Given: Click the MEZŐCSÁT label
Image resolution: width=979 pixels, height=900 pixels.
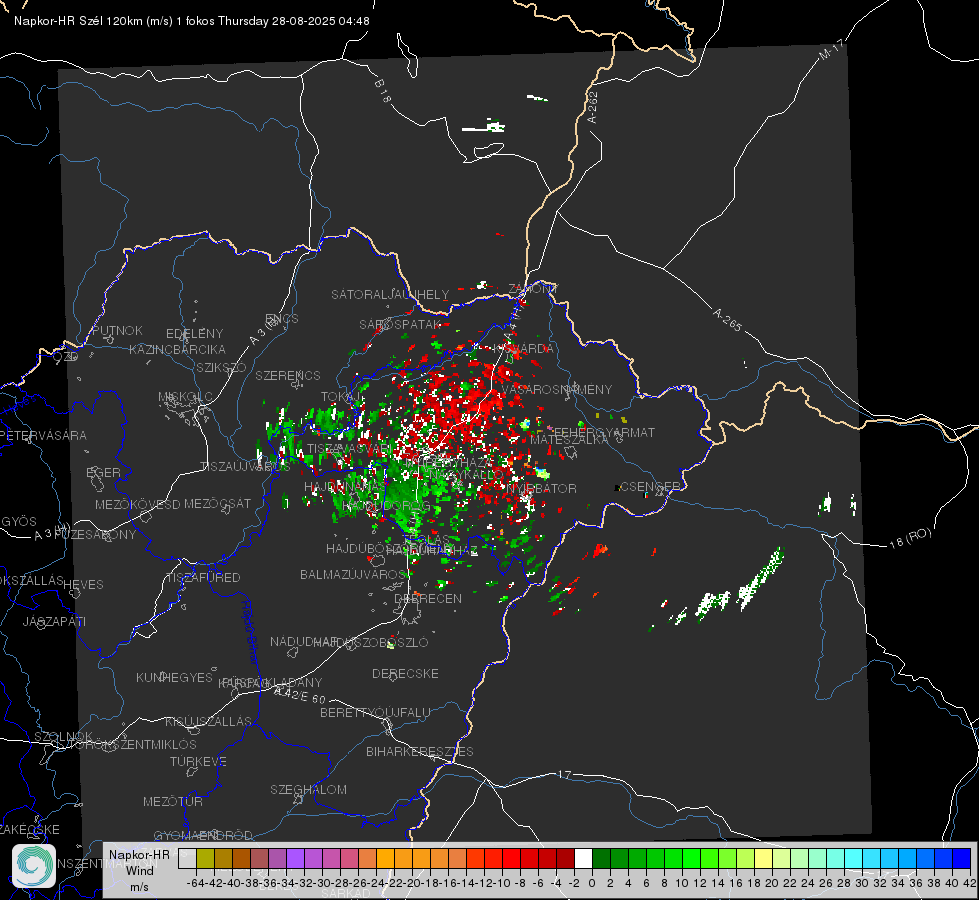Looking at the screenshot, I should [x=217, y=503].
